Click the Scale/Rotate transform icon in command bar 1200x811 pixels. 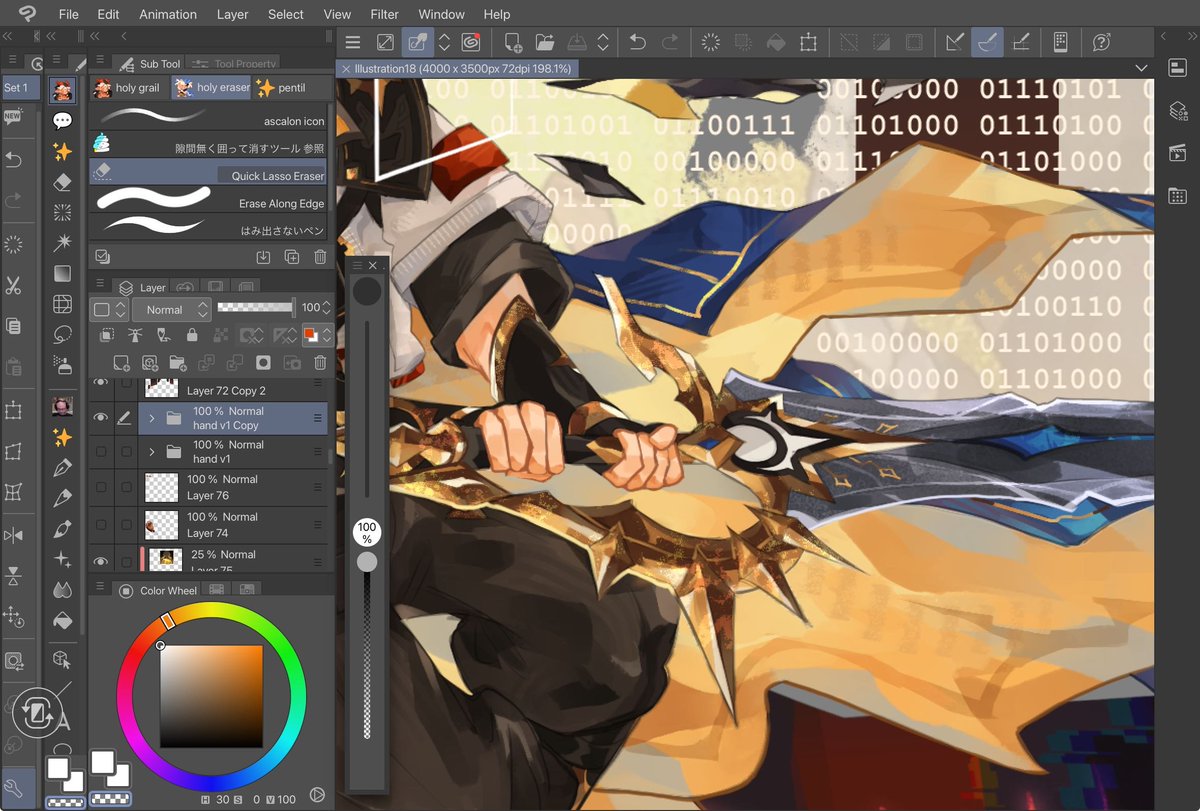[x=808, y=42]
